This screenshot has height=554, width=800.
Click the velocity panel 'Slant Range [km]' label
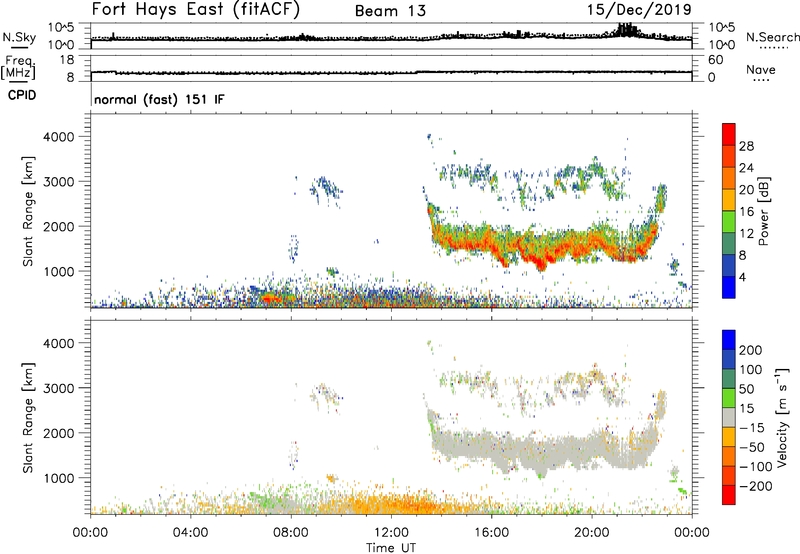[x=28, y=418]
